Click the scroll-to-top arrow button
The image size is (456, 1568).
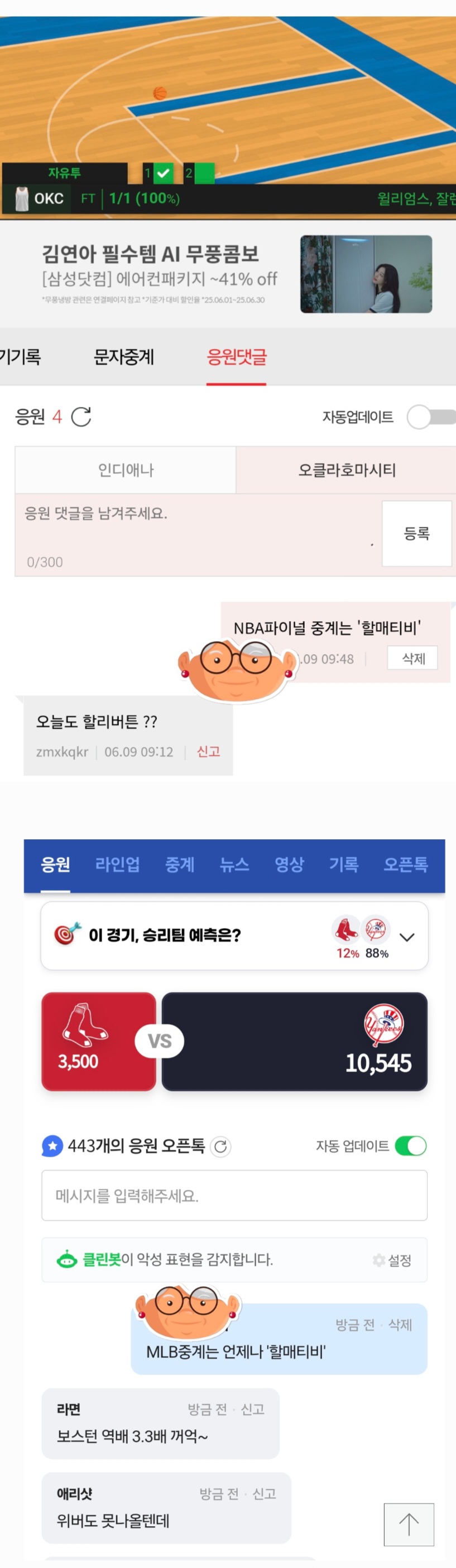pyautogui.click(x=409, y=1524)
